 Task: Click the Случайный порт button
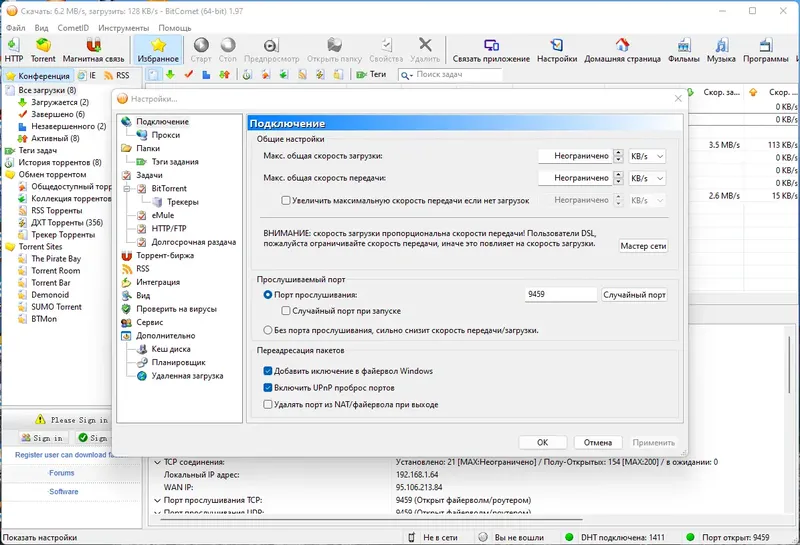point(634,295)
